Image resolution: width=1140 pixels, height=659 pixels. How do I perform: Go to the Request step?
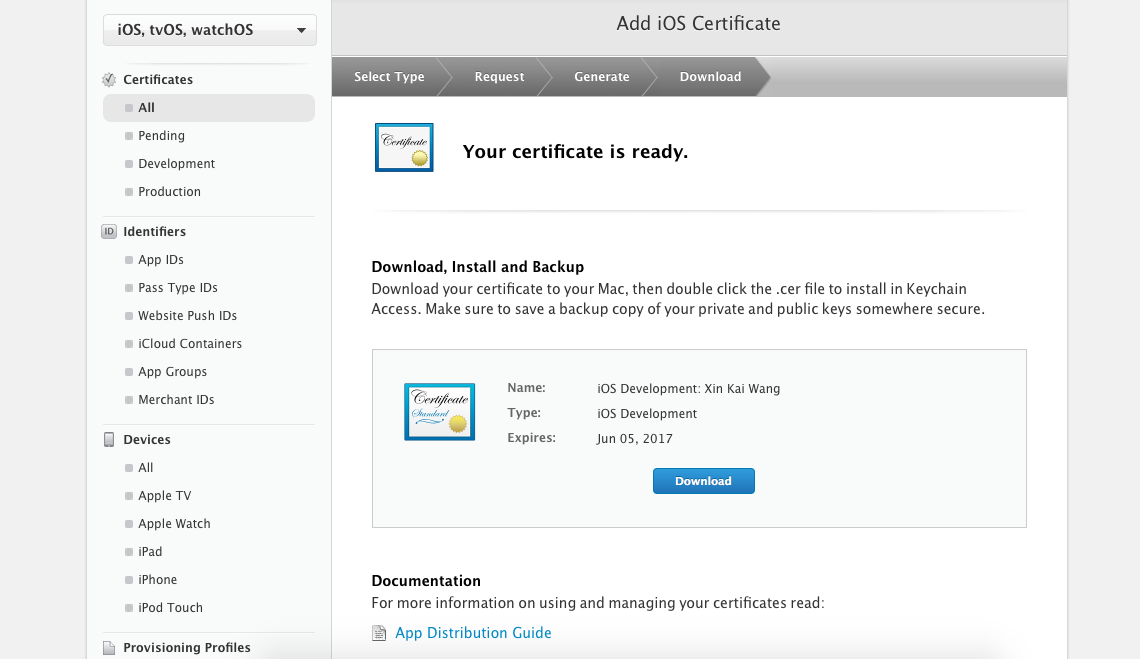499,77
